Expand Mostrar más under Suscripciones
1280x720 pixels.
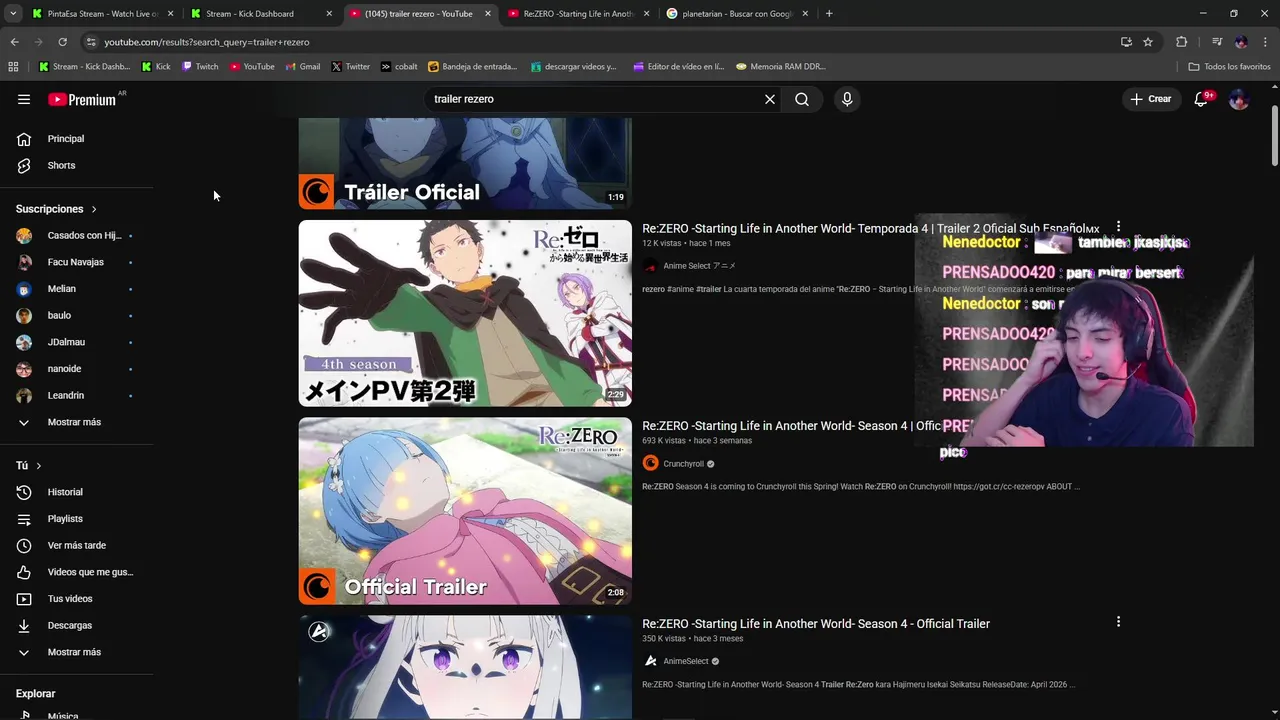[76, 422]
